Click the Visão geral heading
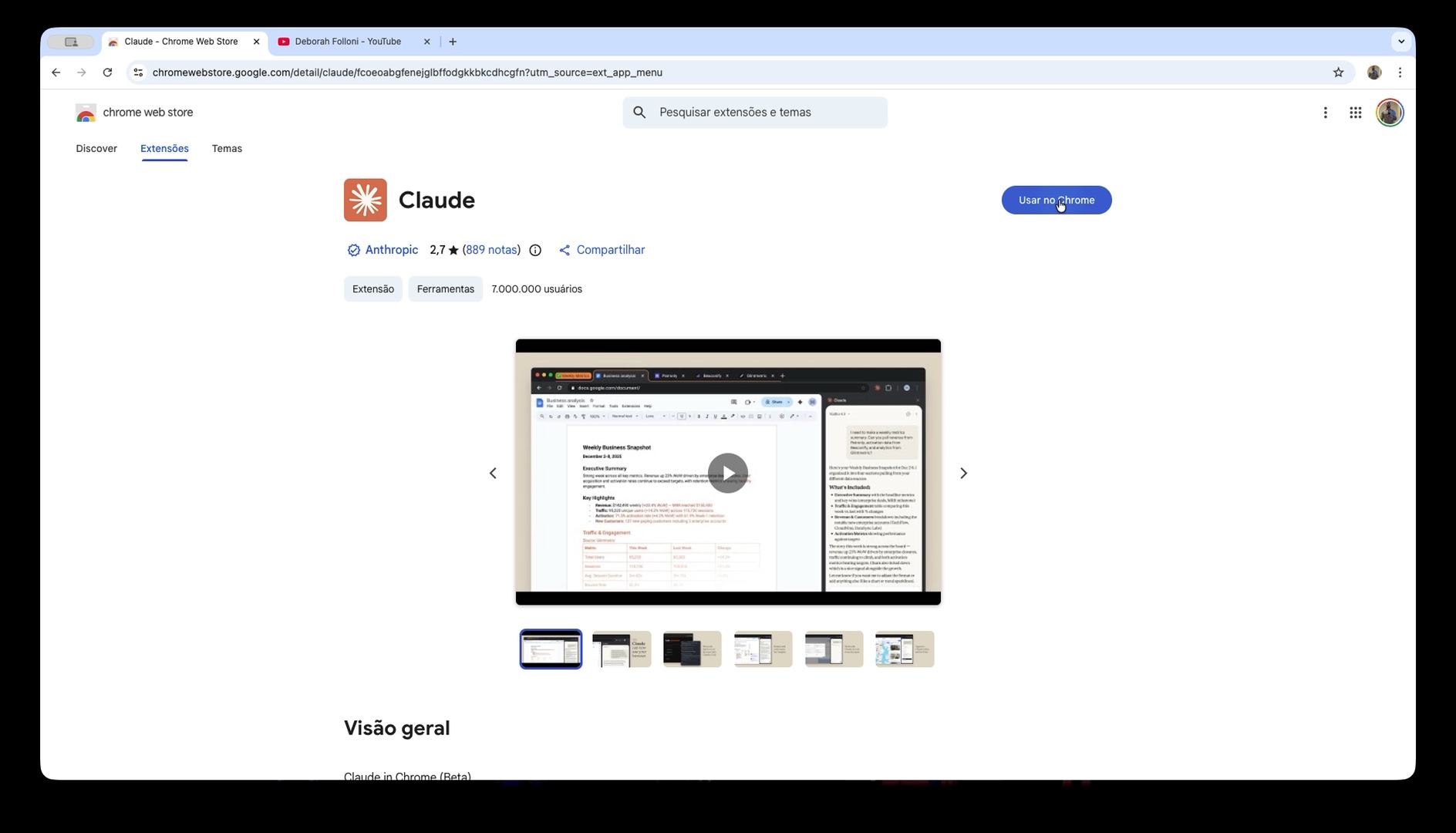 (396, 728)
